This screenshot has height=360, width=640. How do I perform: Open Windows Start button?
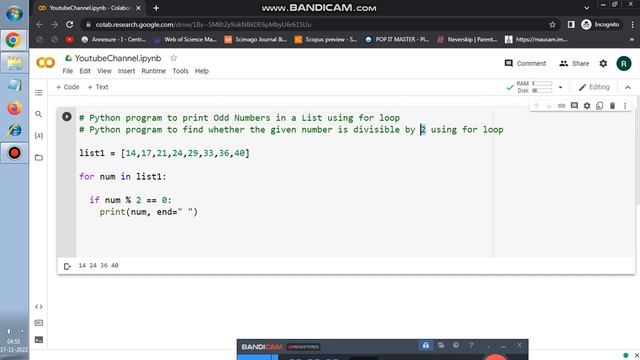(14, 13)
